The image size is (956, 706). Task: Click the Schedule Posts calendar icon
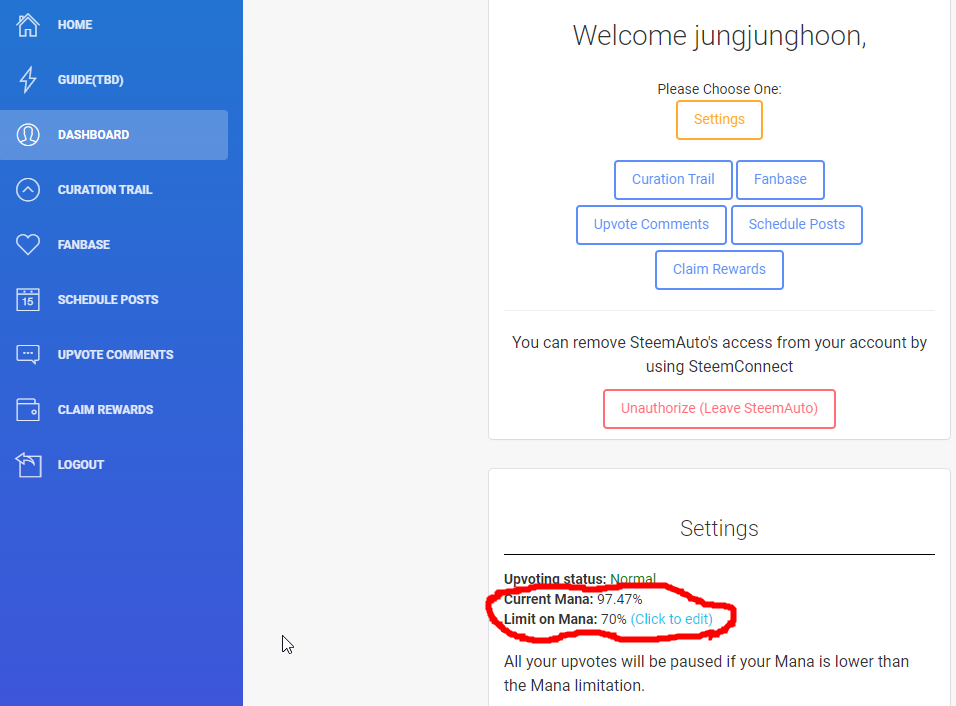point(28,299)
